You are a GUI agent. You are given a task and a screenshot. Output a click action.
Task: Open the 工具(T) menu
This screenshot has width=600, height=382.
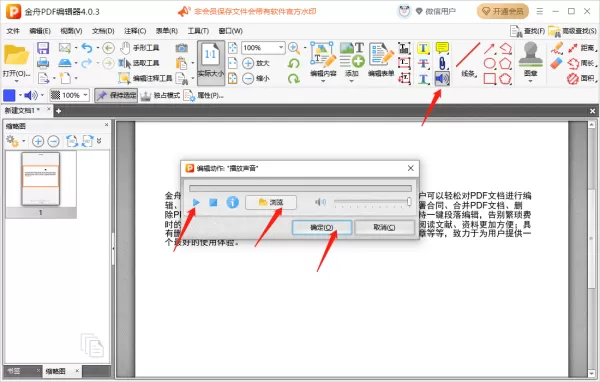198,31
